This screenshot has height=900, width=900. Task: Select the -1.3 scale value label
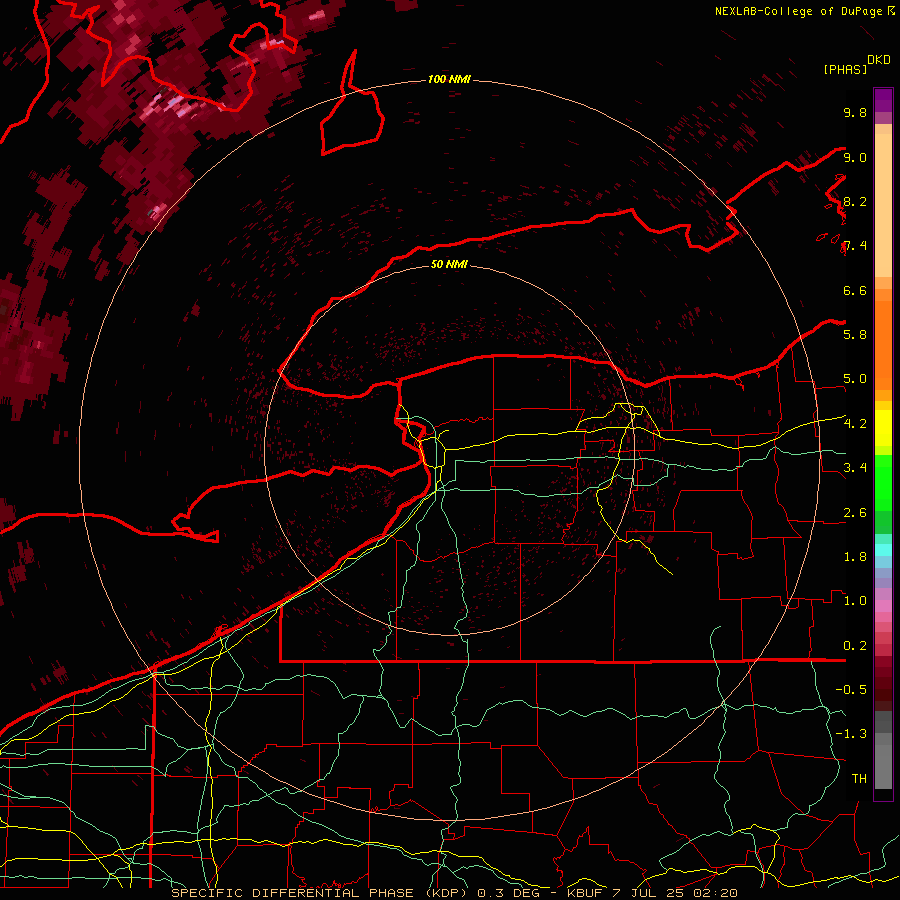[851, 734]
